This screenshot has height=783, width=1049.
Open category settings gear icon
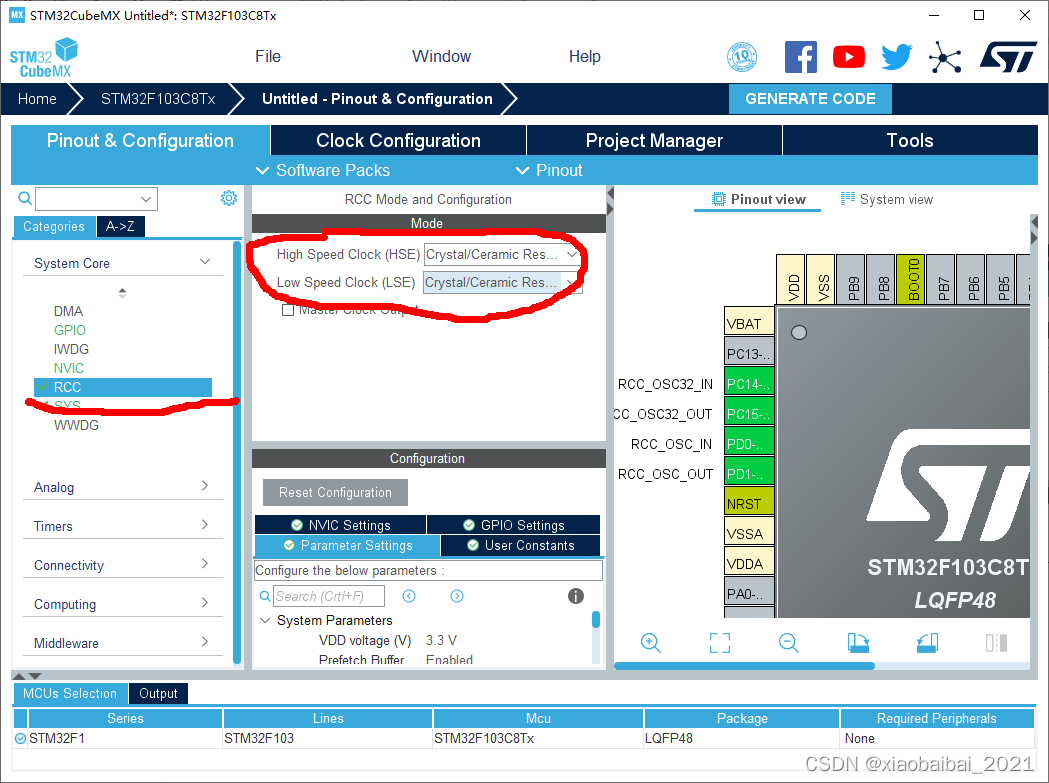[x=229, y=198]
